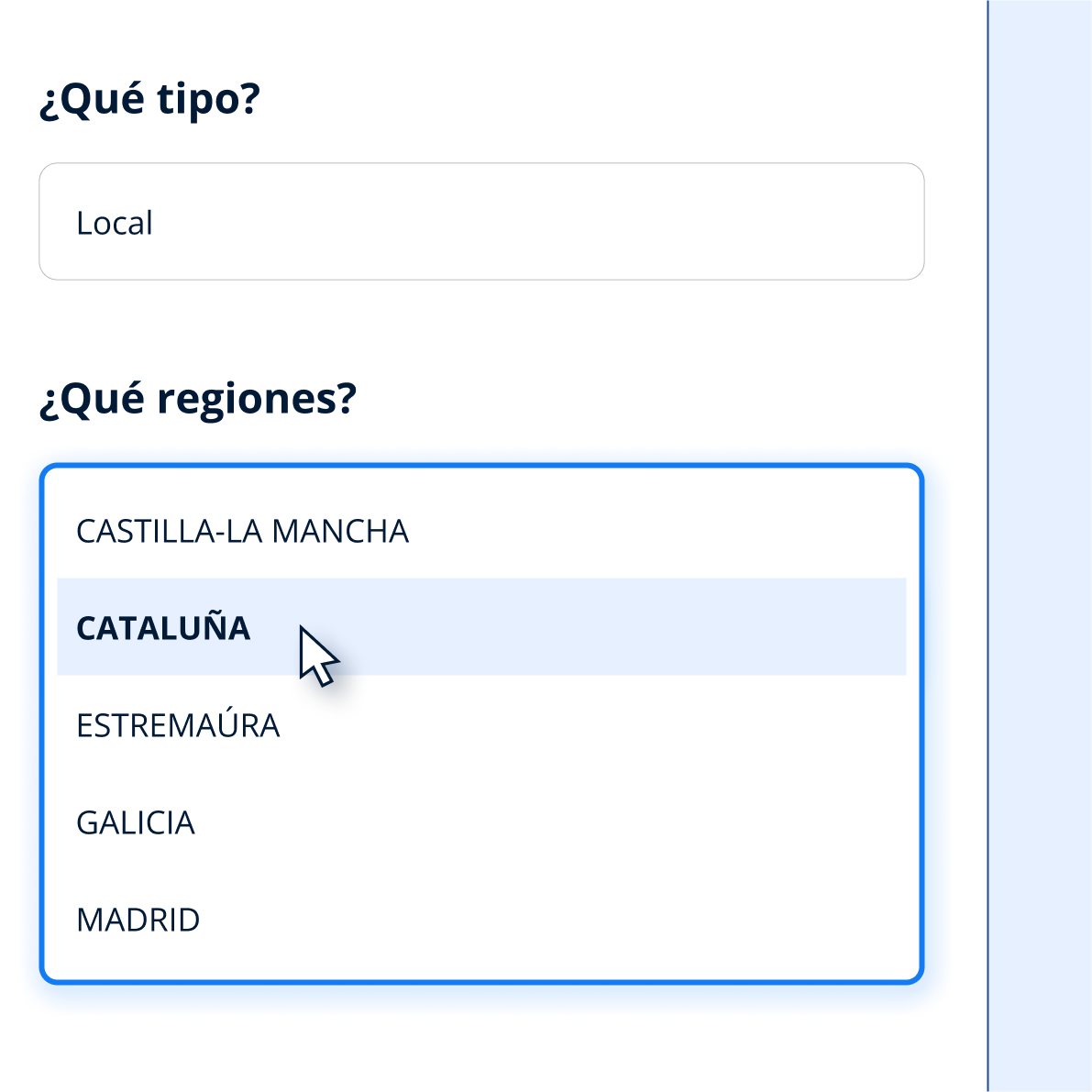Click blank area beside the MADRID option
The height and width of the screenshot is (1092, 1092).
tap(596, 920)
